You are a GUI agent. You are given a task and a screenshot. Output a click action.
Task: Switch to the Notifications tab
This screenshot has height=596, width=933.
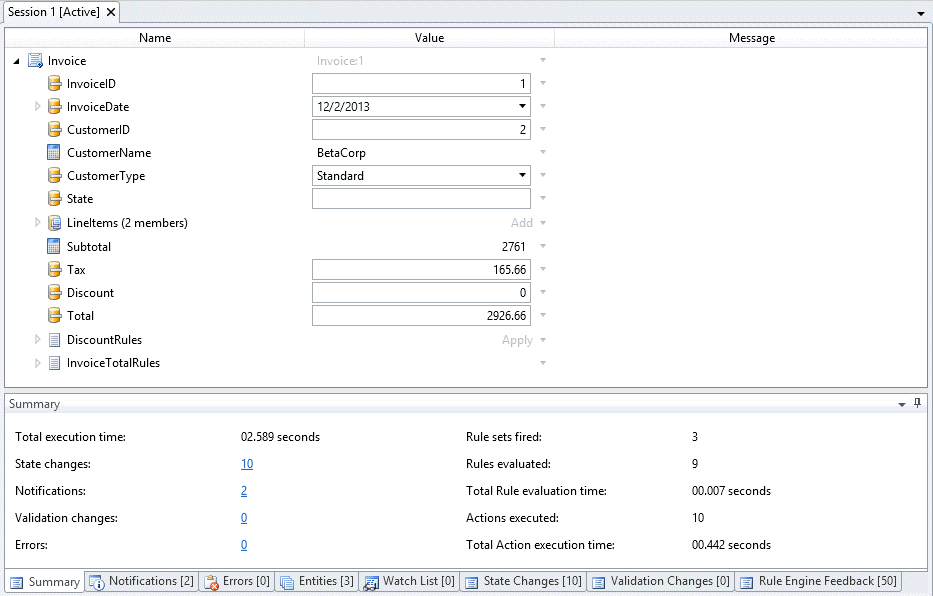coord(141,581)
